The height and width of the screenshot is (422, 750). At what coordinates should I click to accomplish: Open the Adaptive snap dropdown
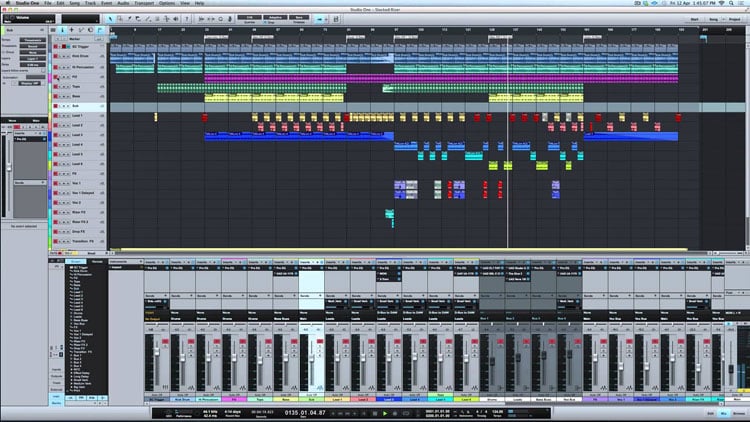(x=276, y=17)
